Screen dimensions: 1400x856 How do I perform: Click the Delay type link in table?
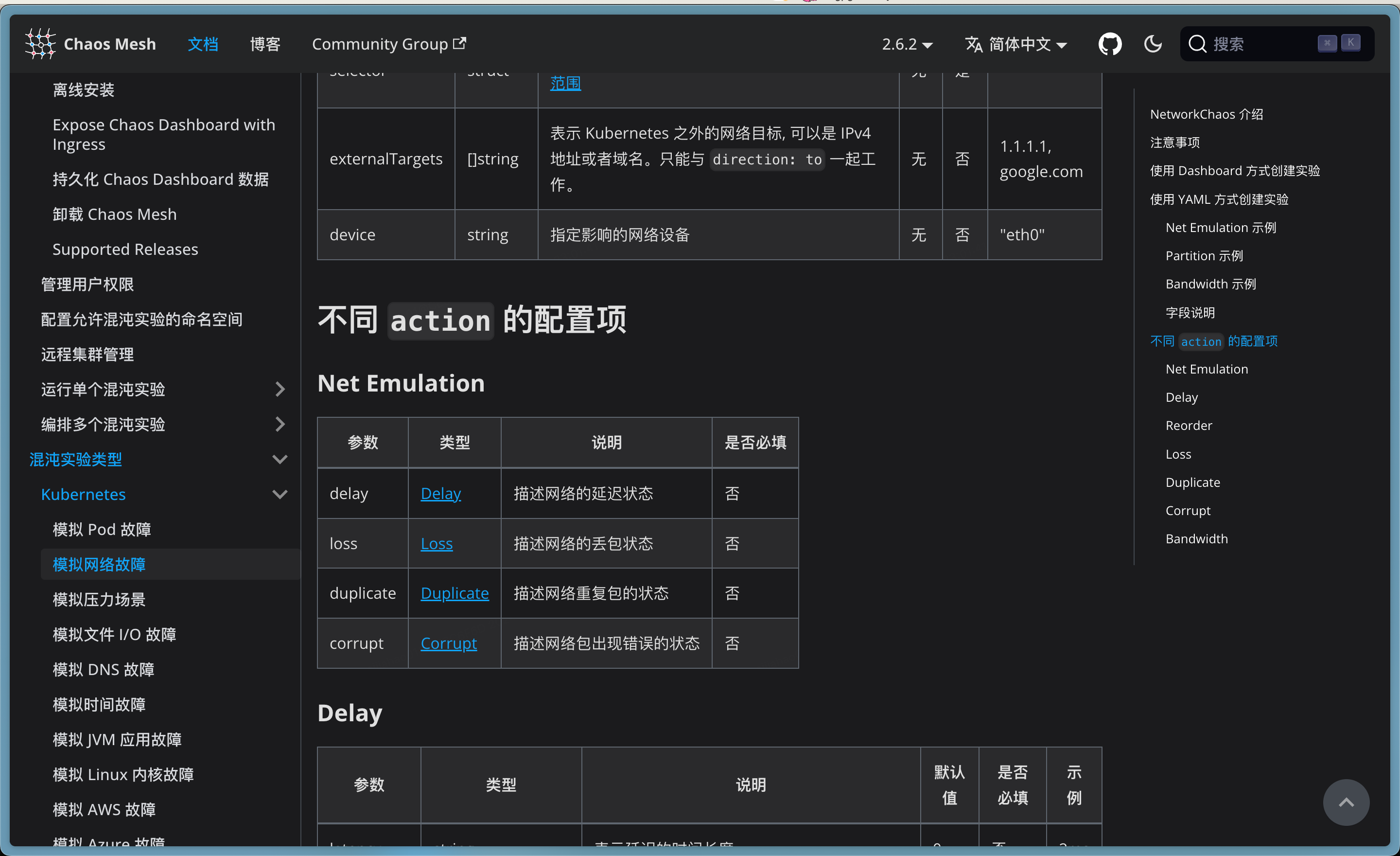pyautogui.click(x=440, y=493)
